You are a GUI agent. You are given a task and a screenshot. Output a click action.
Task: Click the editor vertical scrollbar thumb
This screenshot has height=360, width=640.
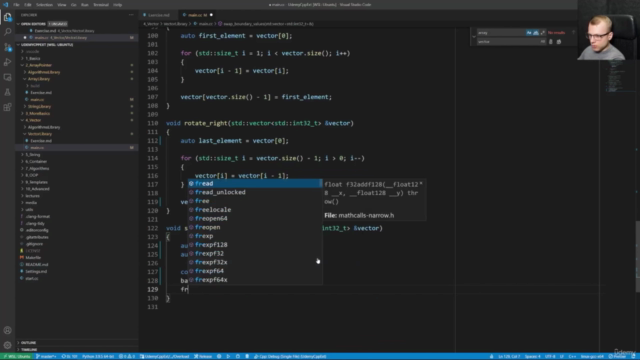tap(638, 256)
